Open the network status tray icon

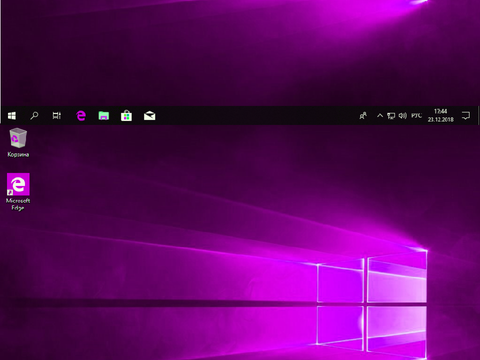391,116
